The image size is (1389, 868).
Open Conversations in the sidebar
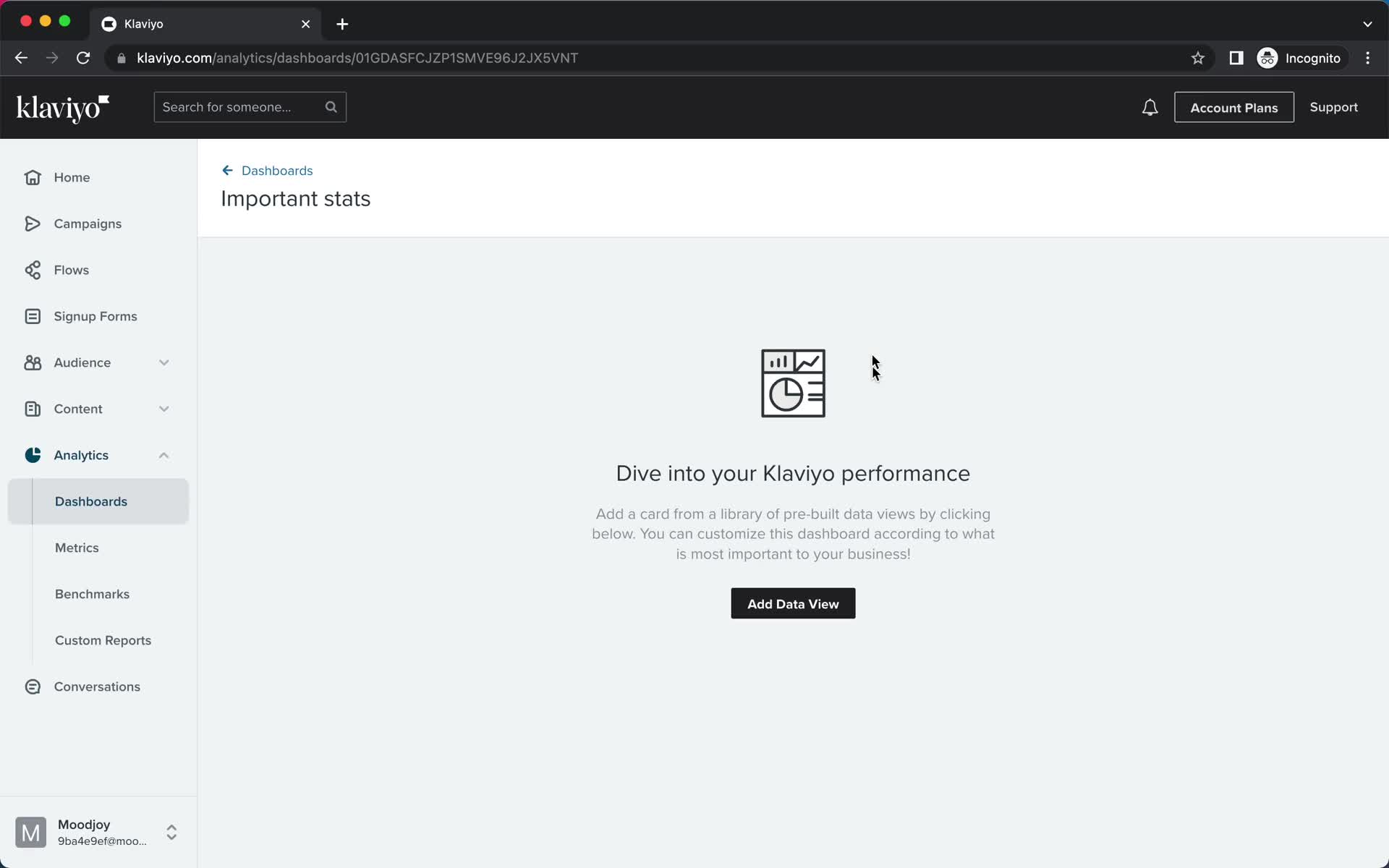click(x=97, y=686)
